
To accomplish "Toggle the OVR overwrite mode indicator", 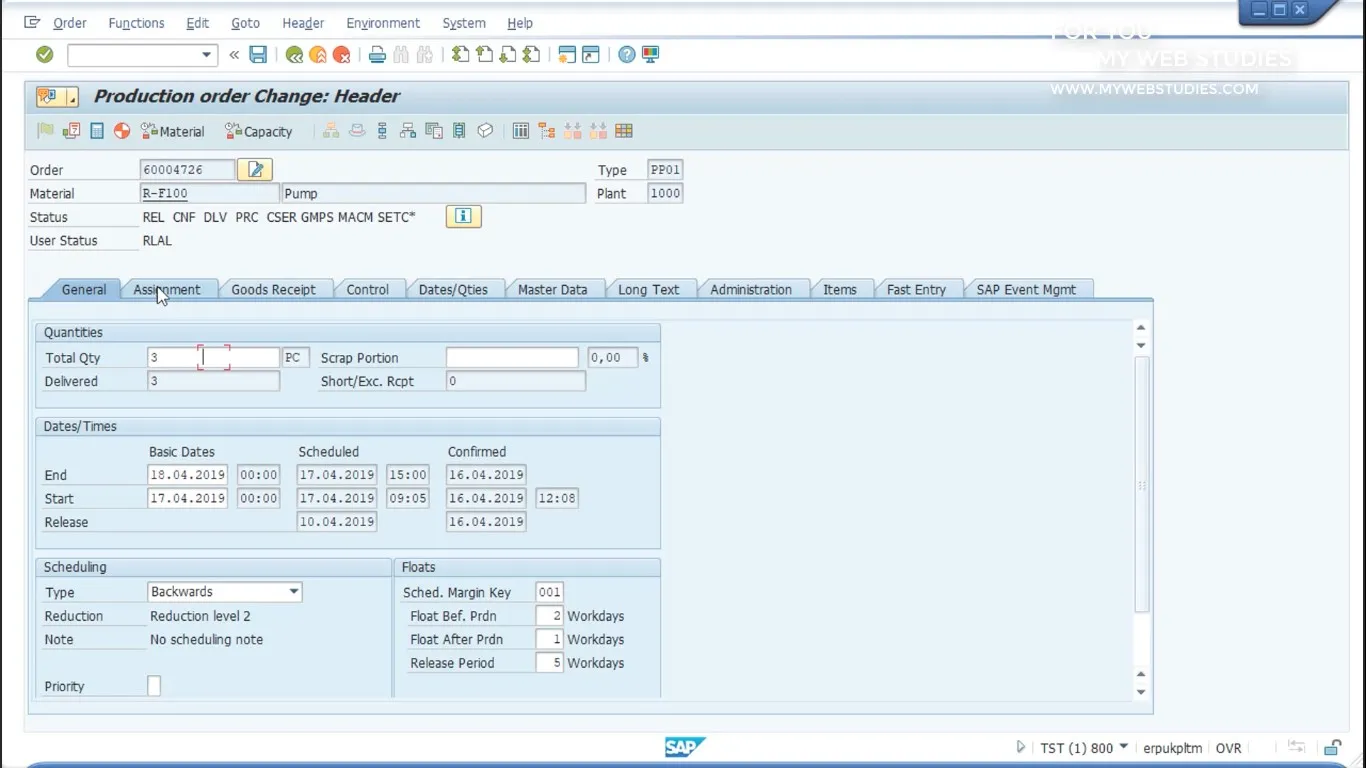I will [x=1228, y=748].
